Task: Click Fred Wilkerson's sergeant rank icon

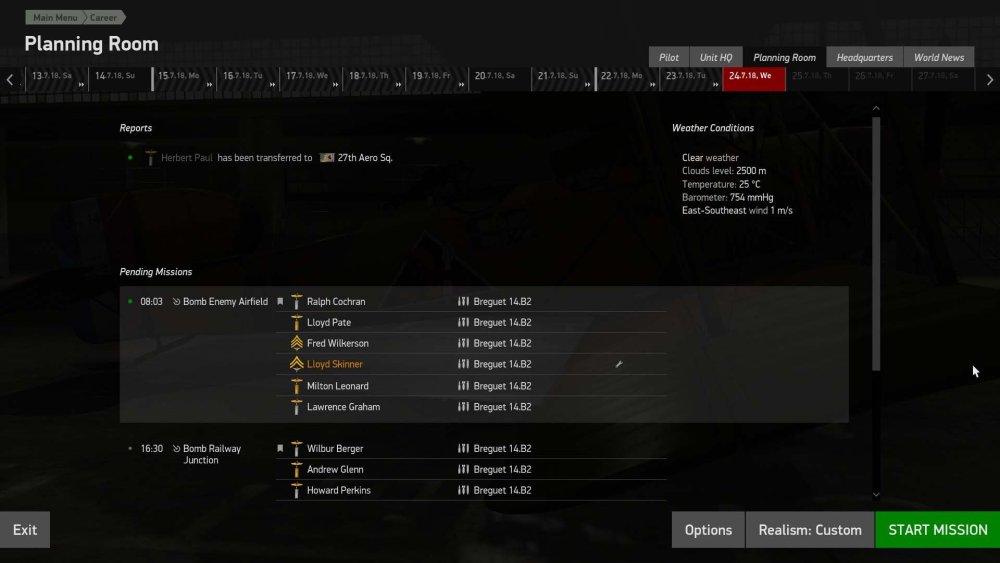Action: tap(297, 343)
